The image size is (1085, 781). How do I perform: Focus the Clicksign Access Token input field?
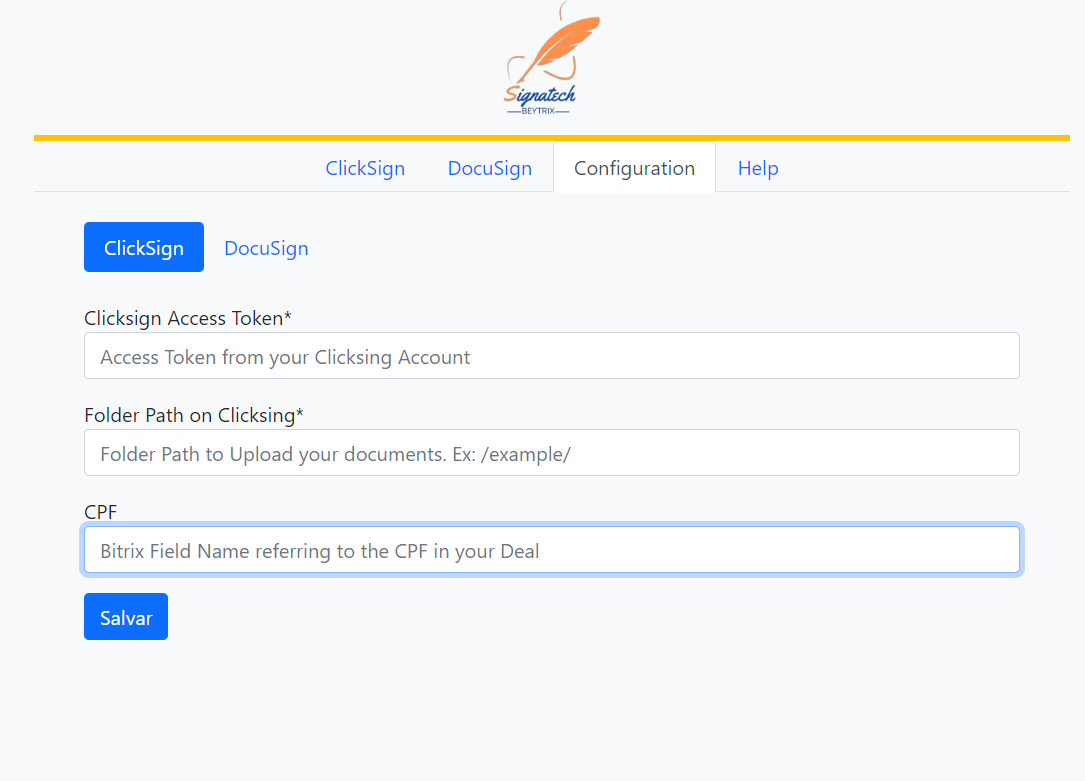(552, 357)
